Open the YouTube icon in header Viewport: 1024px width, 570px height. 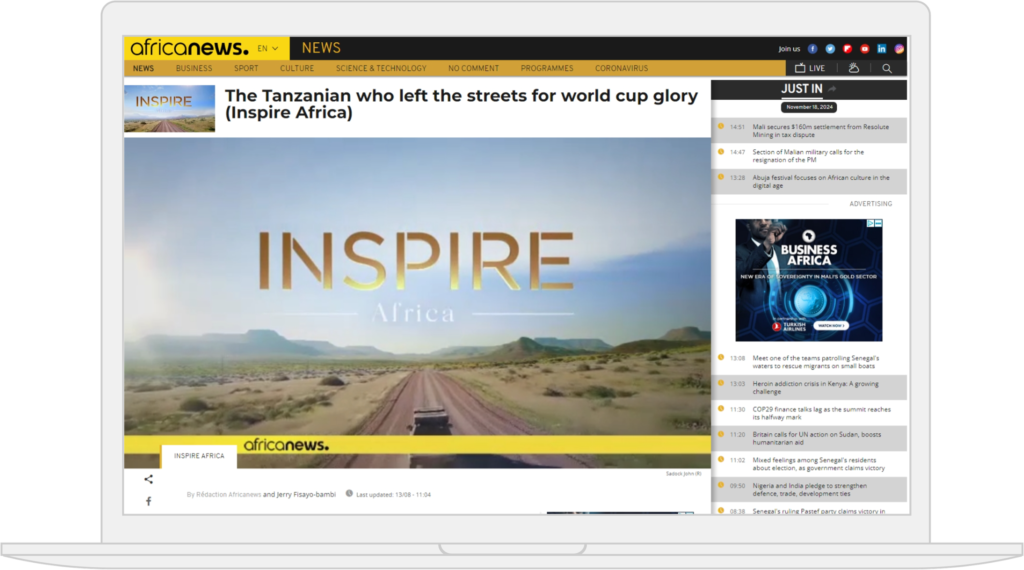[x=865, y=49]
